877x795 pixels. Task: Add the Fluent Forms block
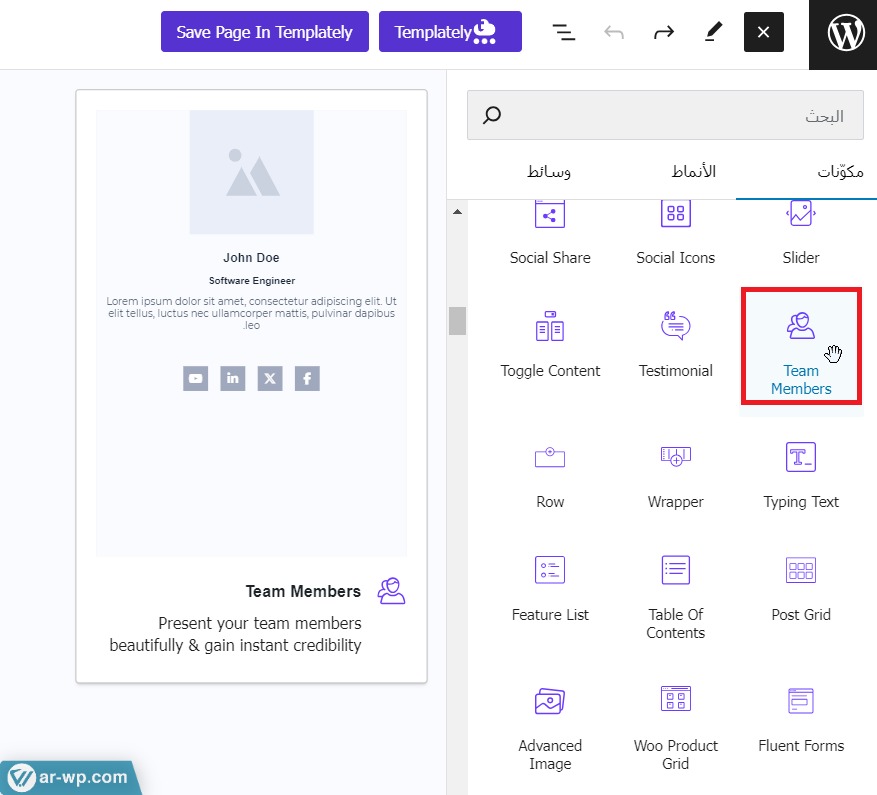(801, 720)
